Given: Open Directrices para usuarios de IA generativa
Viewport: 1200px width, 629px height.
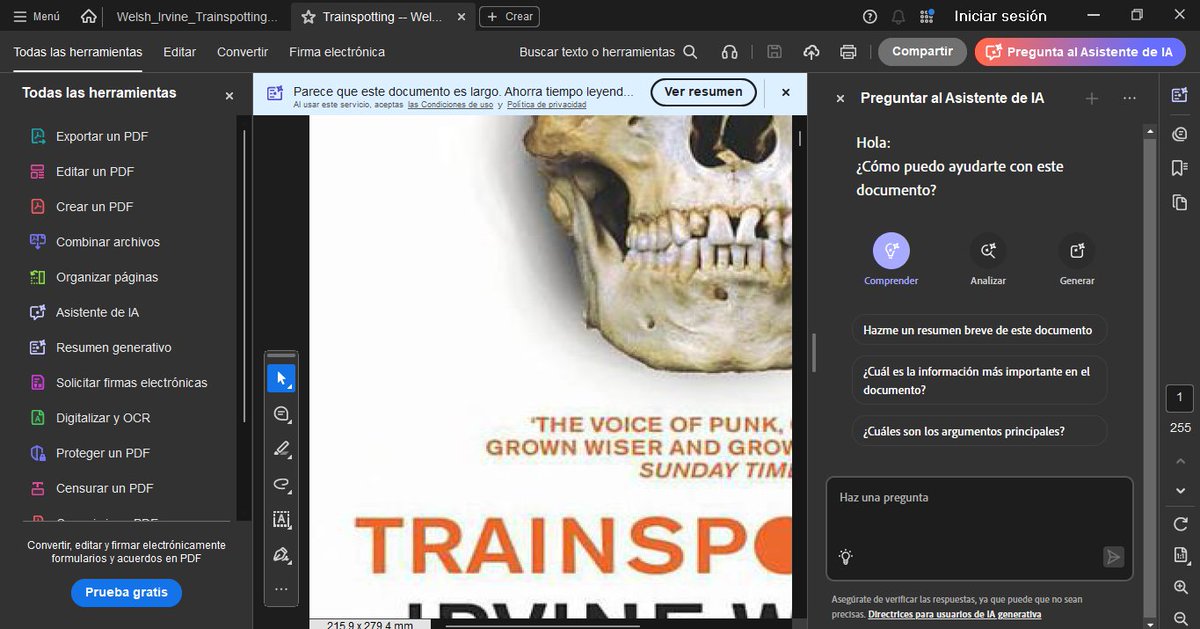Looking at the screenshot, I should tap(954, 614).
